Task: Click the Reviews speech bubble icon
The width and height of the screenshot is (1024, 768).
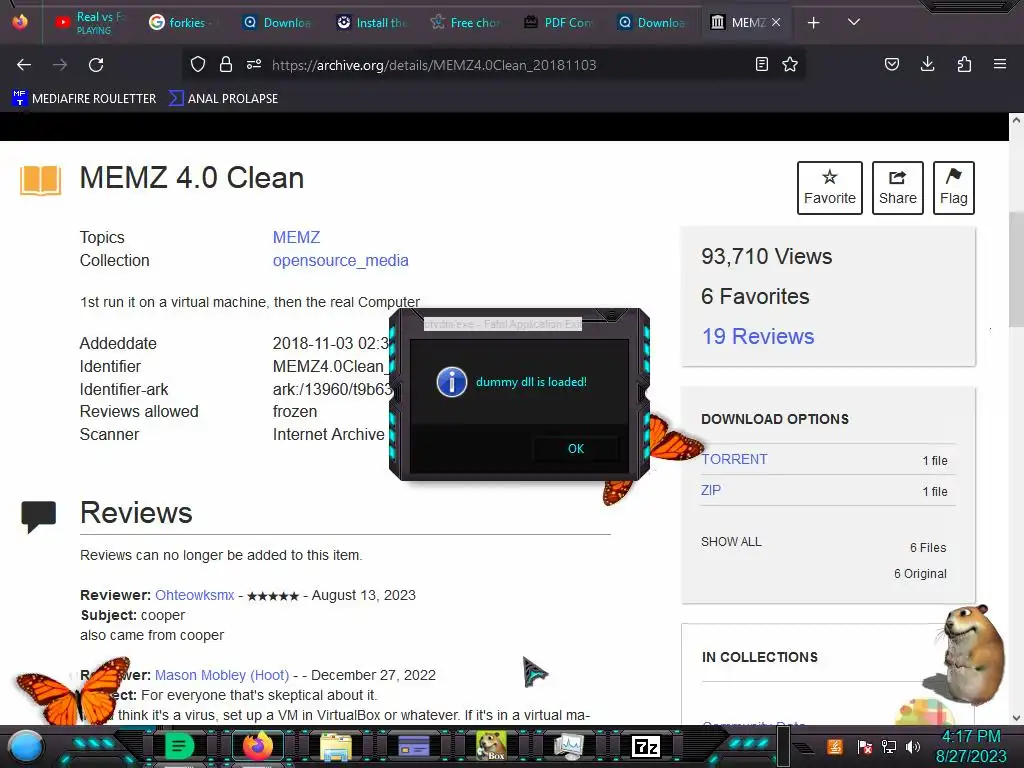Action: [x=39, y=516]
